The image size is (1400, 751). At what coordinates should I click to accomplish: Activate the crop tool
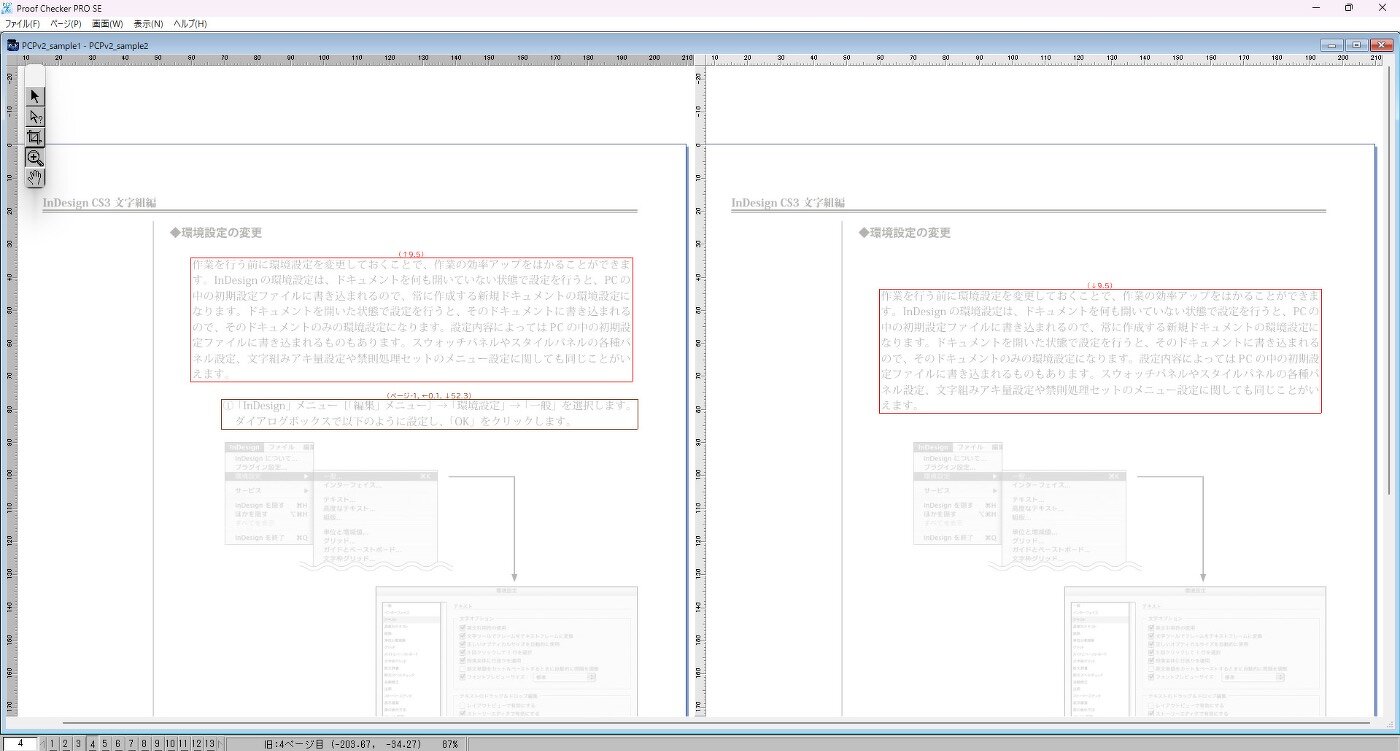[35, 137]
